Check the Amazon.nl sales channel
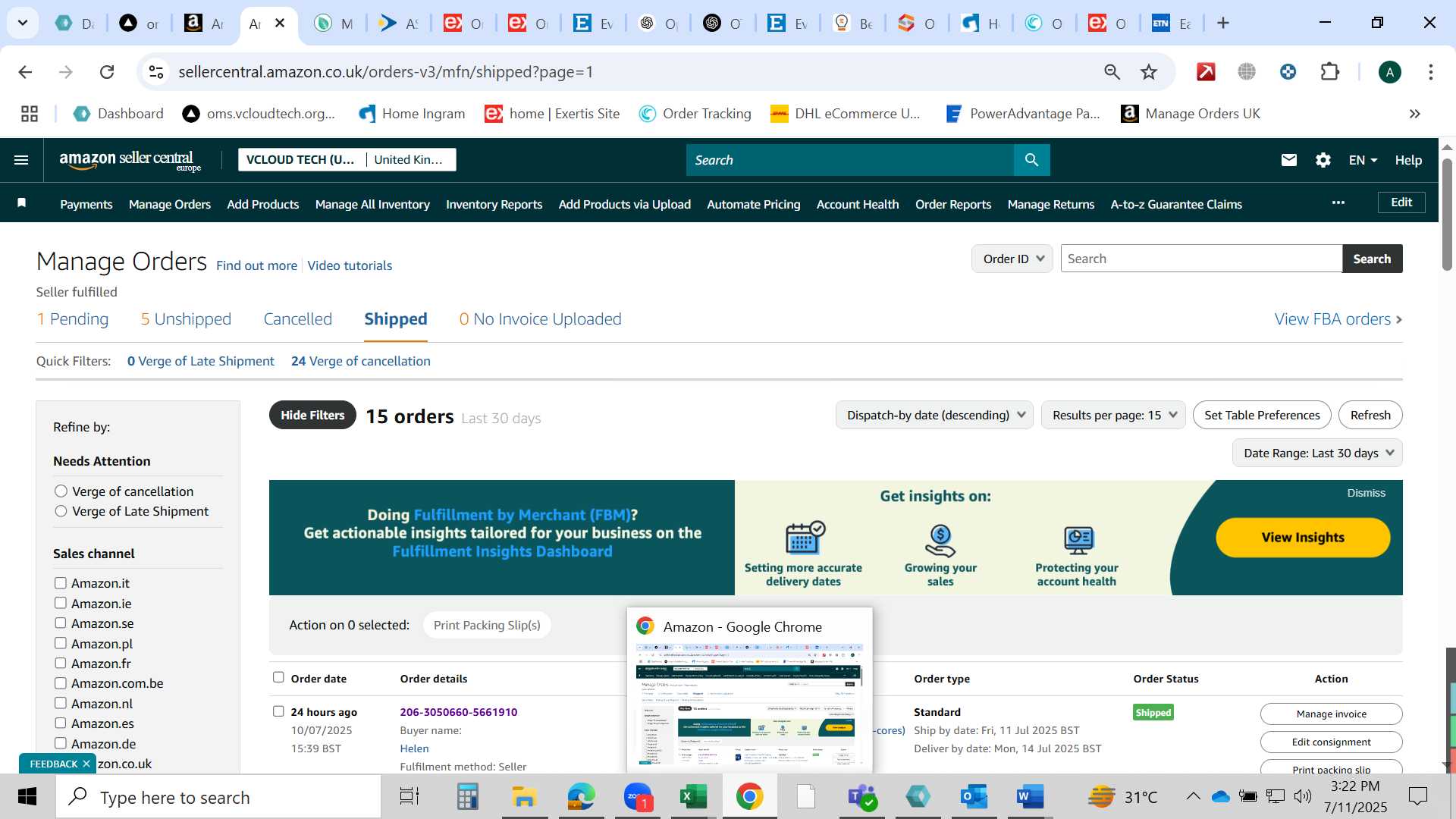Screen dimensions: 1456x819 pyautogui.click(x=61, y=703)
